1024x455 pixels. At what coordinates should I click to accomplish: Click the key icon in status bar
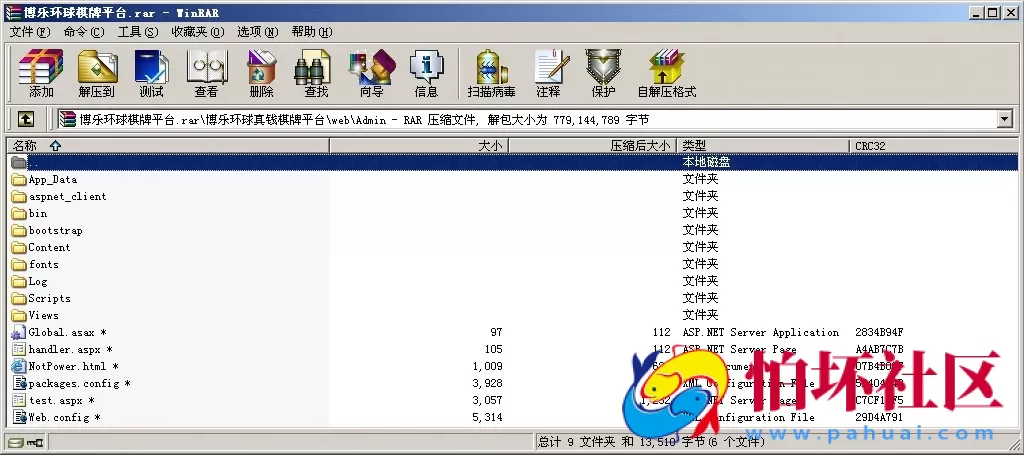pos(35,443)
